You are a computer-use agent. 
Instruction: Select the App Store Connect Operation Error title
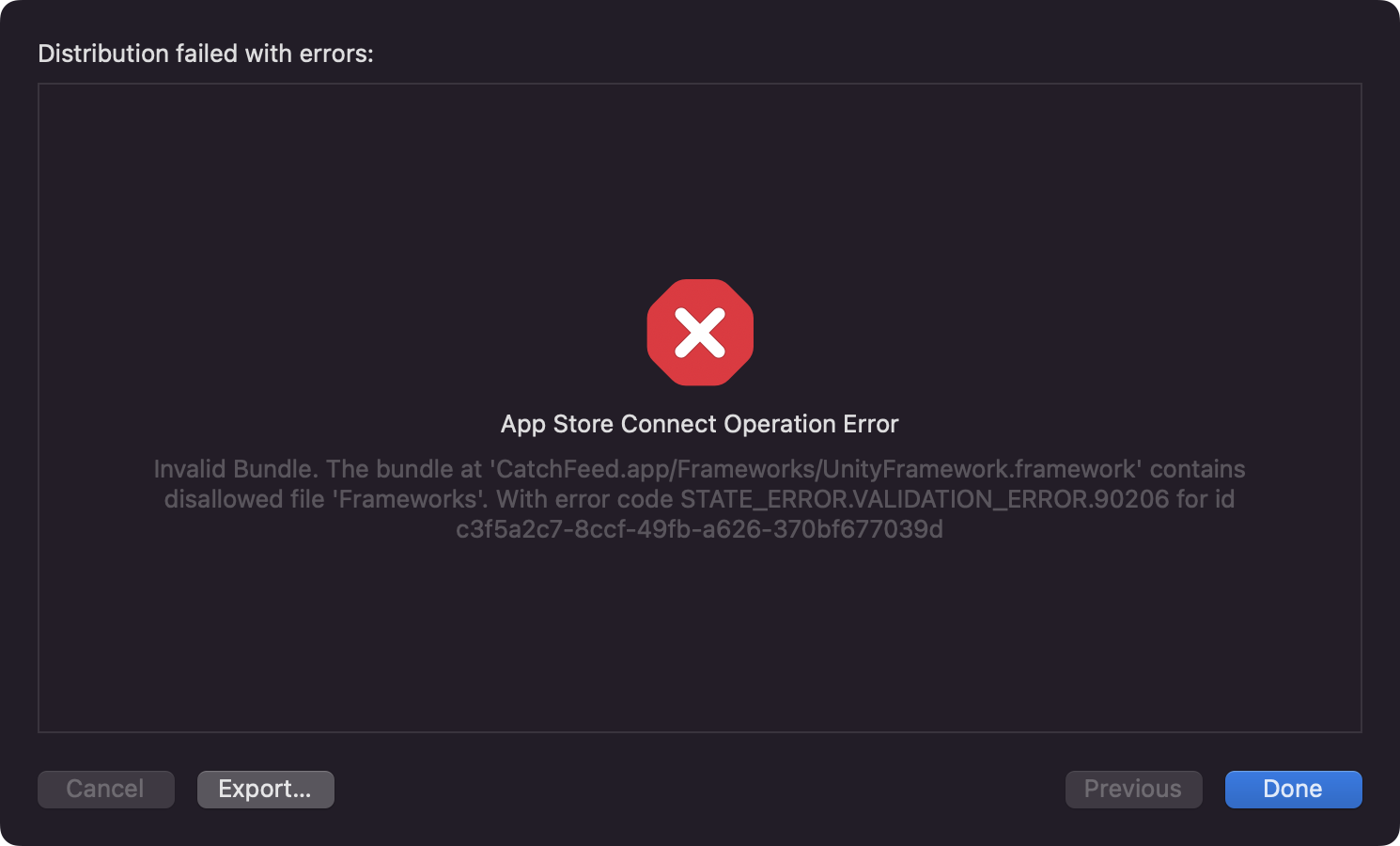(x=700, y=424)
